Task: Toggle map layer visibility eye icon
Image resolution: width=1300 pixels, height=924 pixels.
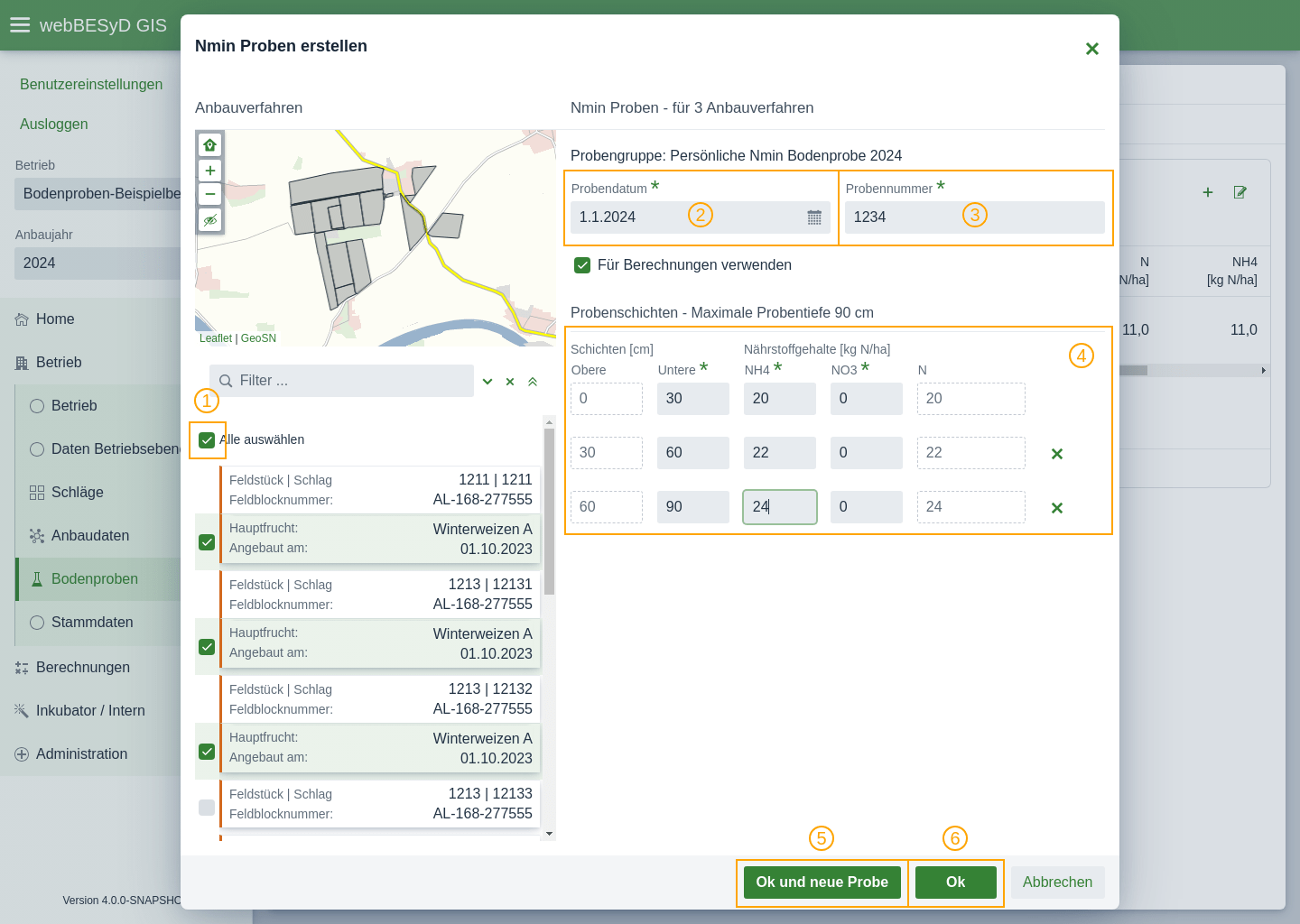Action: [x=209, y=220]
